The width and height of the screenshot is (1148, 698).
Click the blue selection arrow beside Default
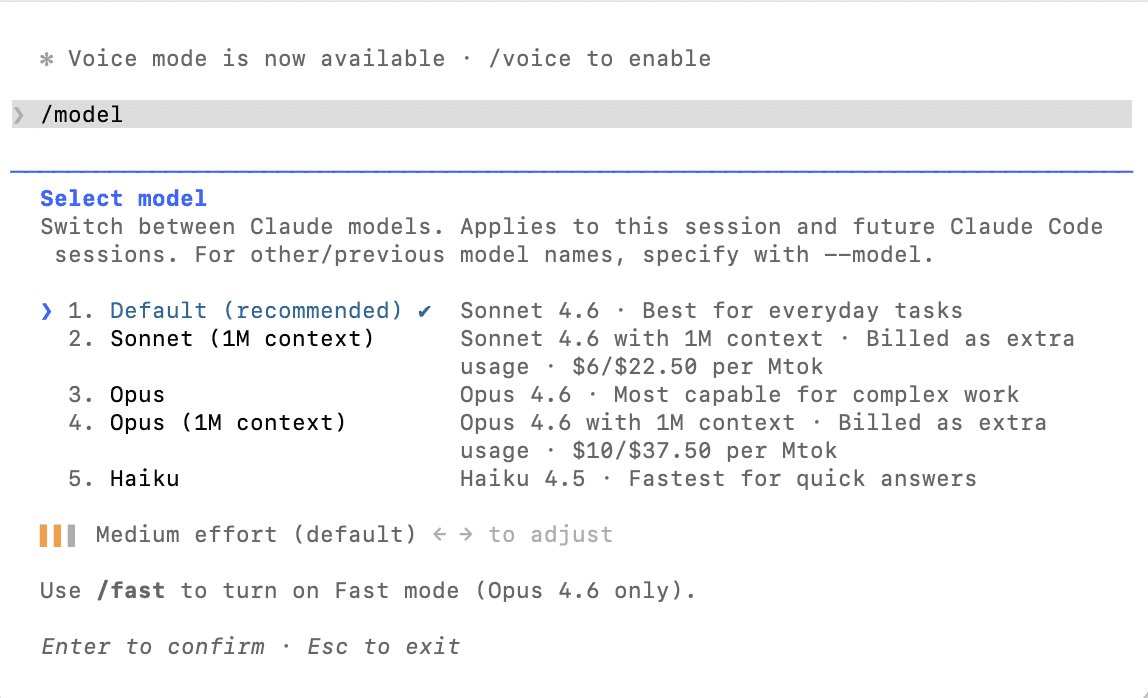(x=46, y=311)
